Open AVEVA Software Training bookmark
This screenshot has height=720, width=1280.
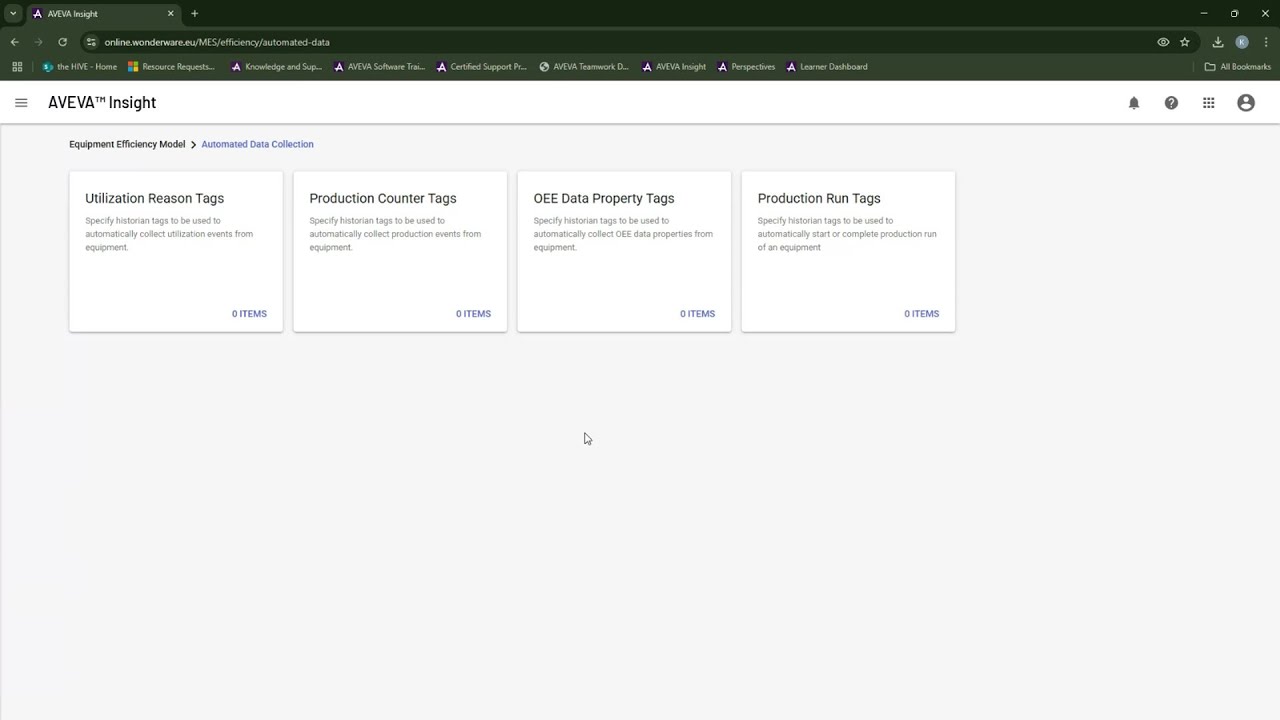tap(379, 67)
